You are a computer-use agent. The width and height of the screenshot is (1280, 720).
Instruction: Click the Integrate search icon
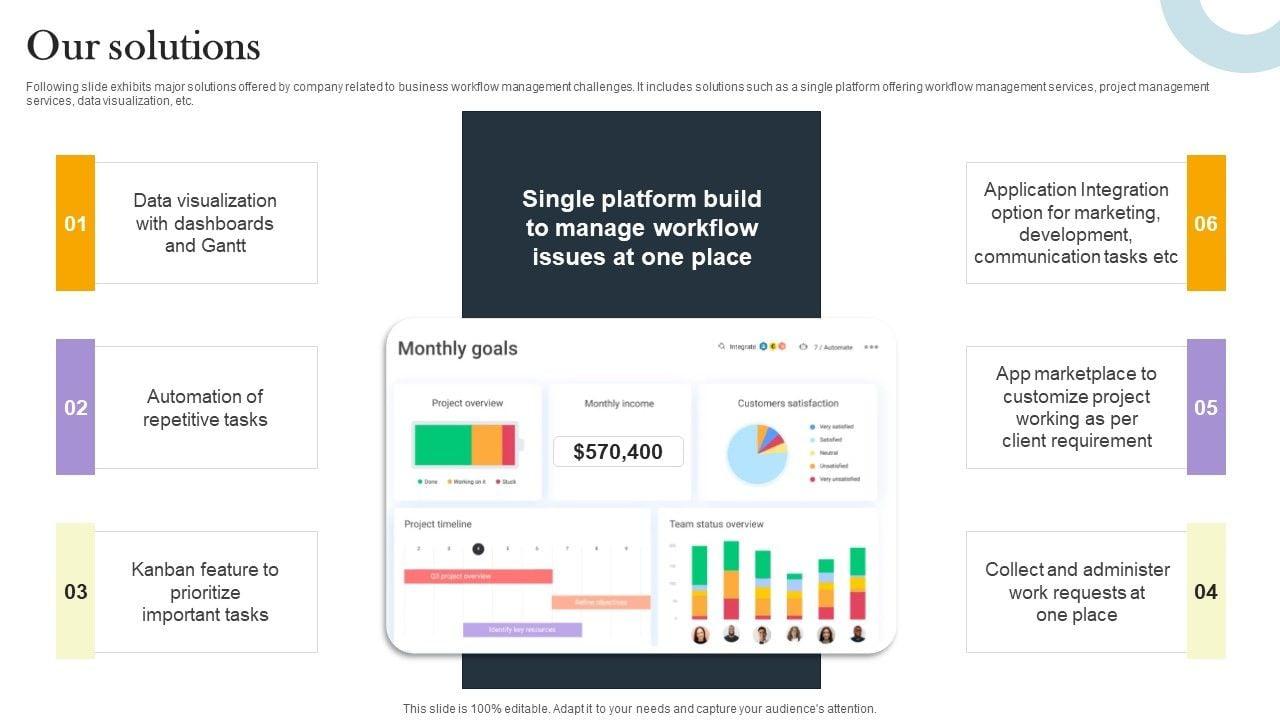click(721, 347)
